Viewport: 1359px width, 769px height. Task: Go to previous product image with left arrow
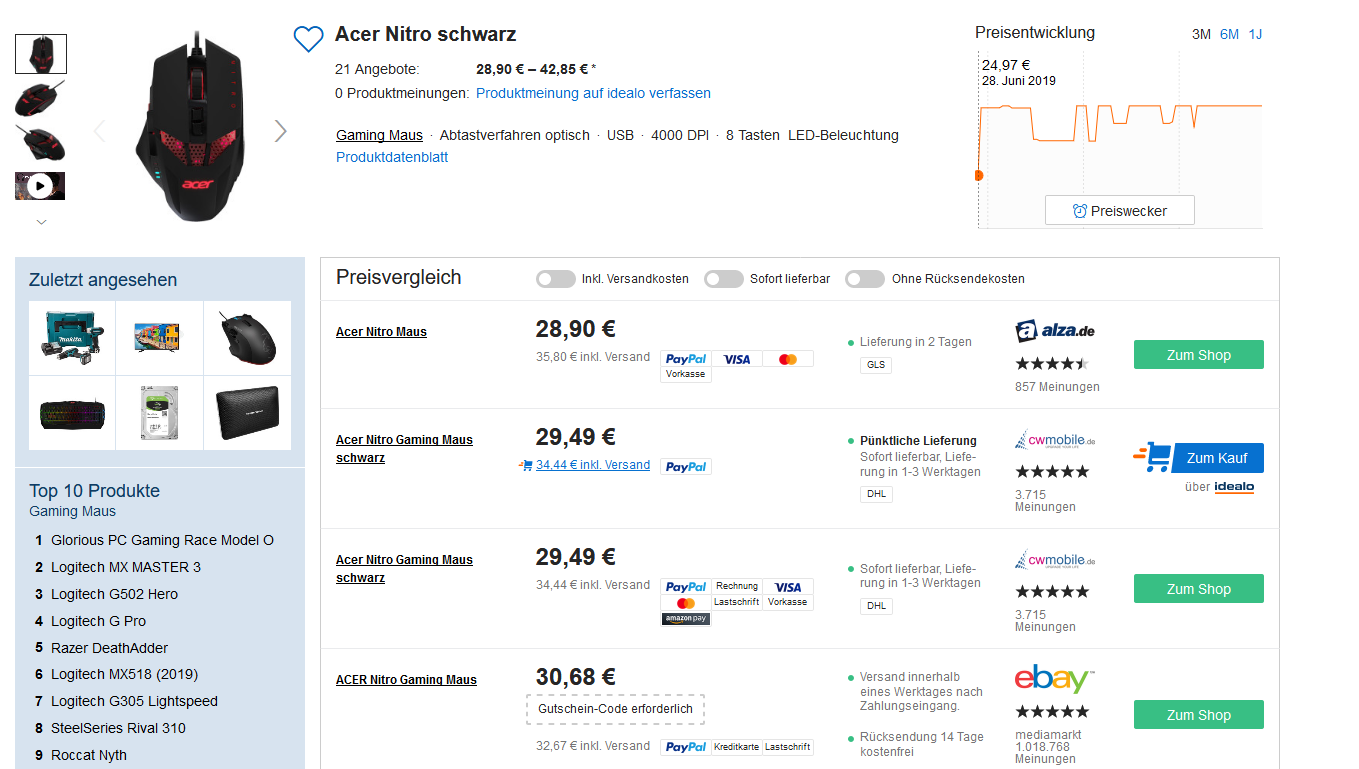99,131
